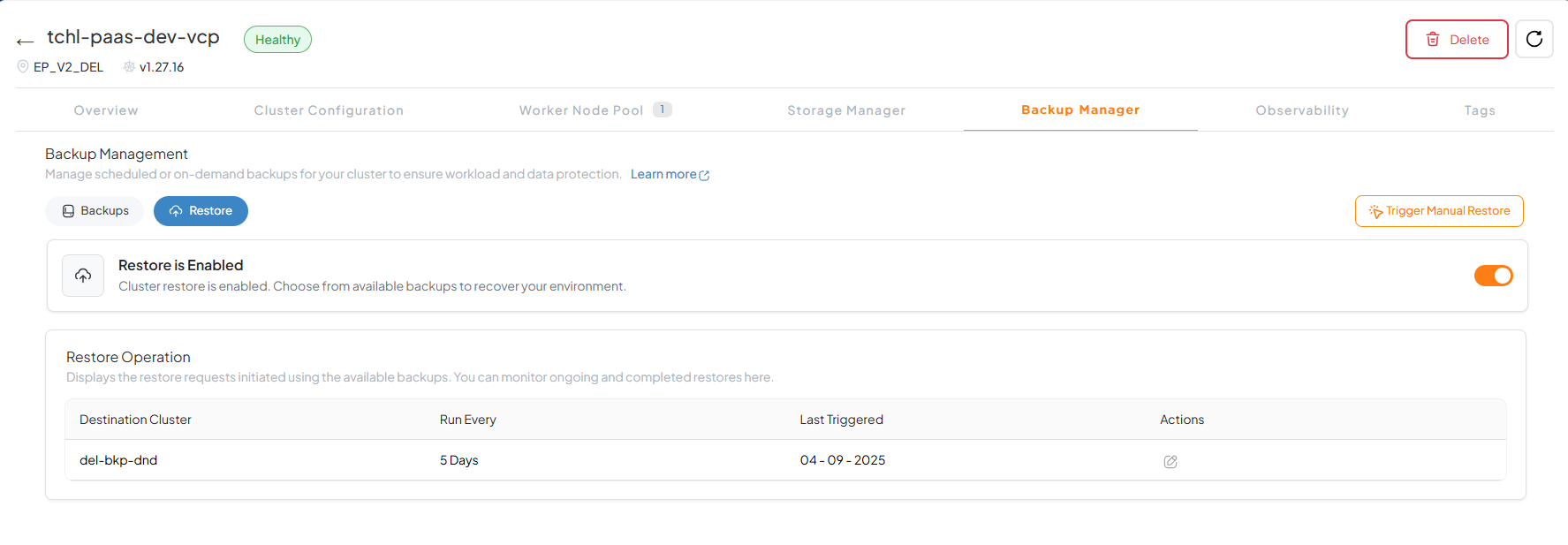Click Trigger Manual Restore button
The height and width of the screenshot is (545, 1568).
(x=1439, y=211)
